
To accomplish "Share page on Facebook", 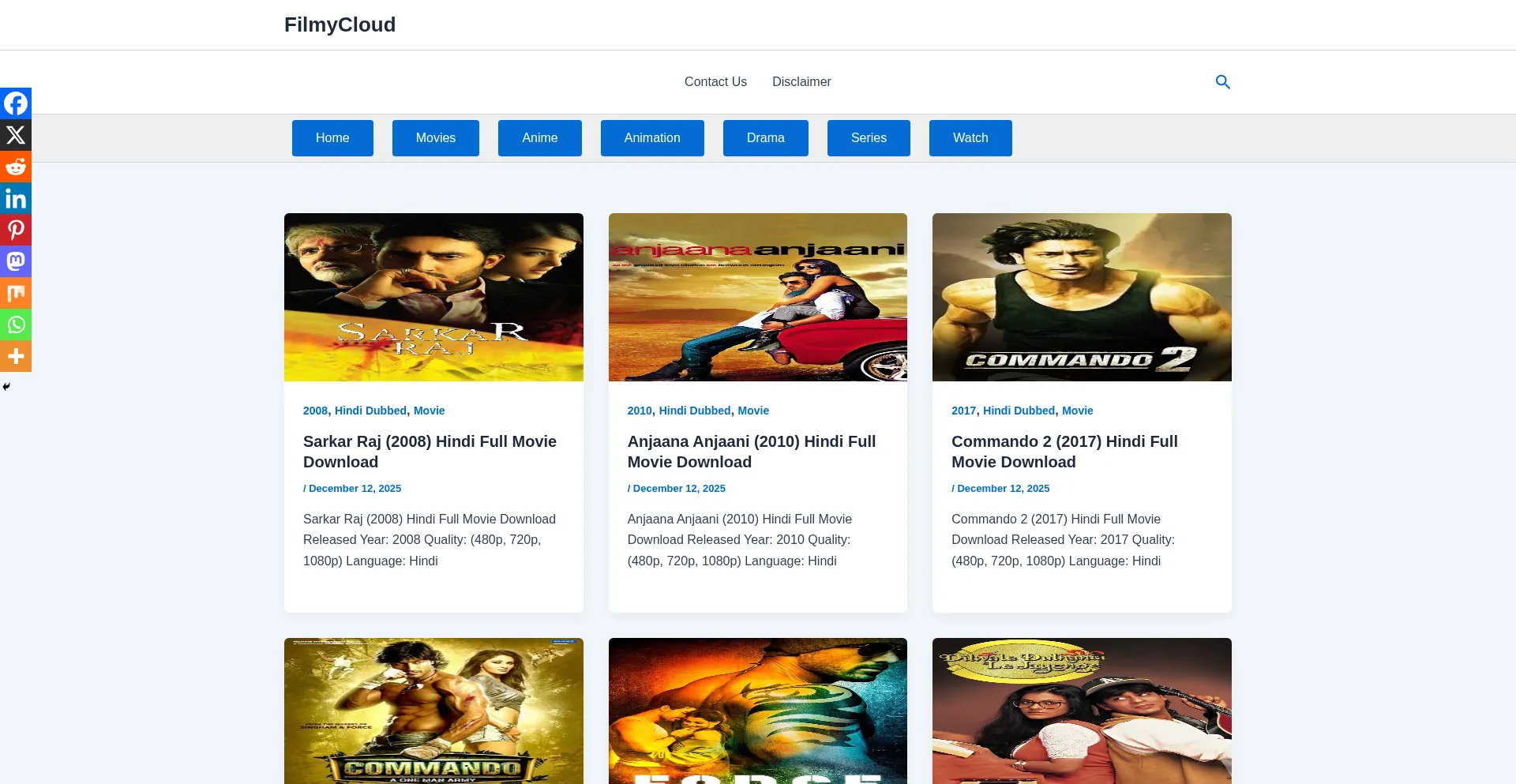I will click(16, 103).
